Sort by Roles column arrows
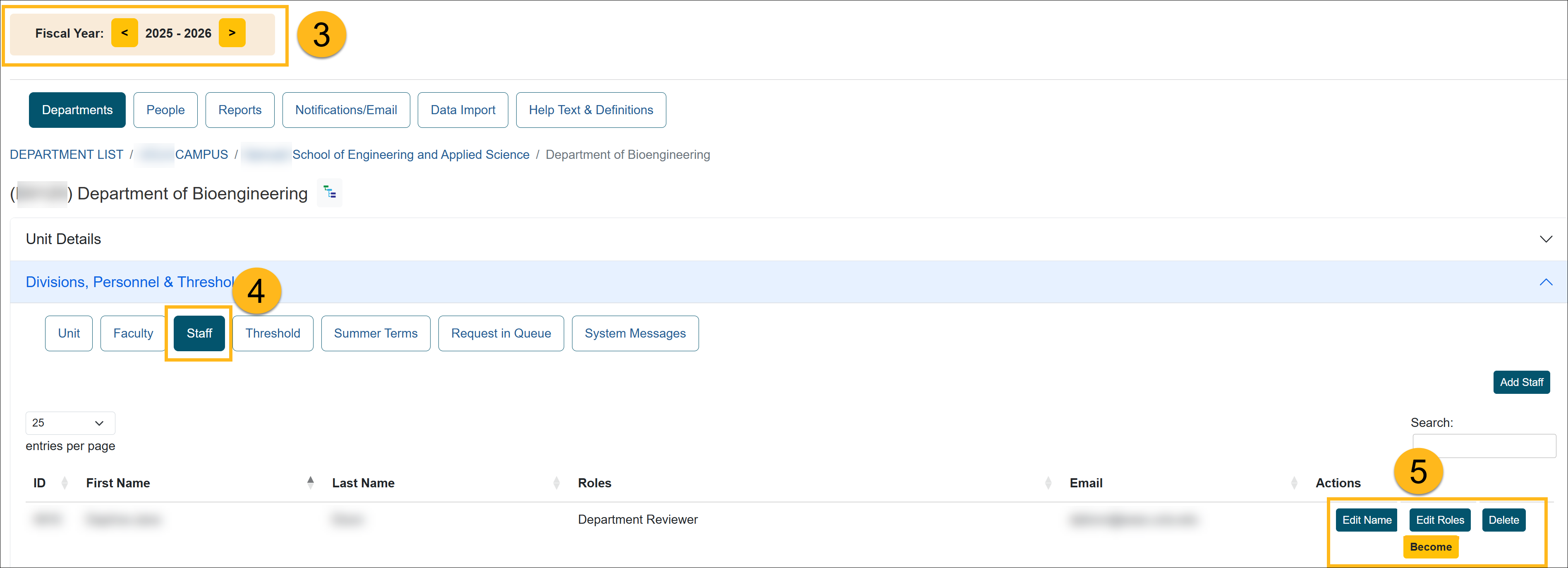The image size is (1568, 568). coord(1048,483)
